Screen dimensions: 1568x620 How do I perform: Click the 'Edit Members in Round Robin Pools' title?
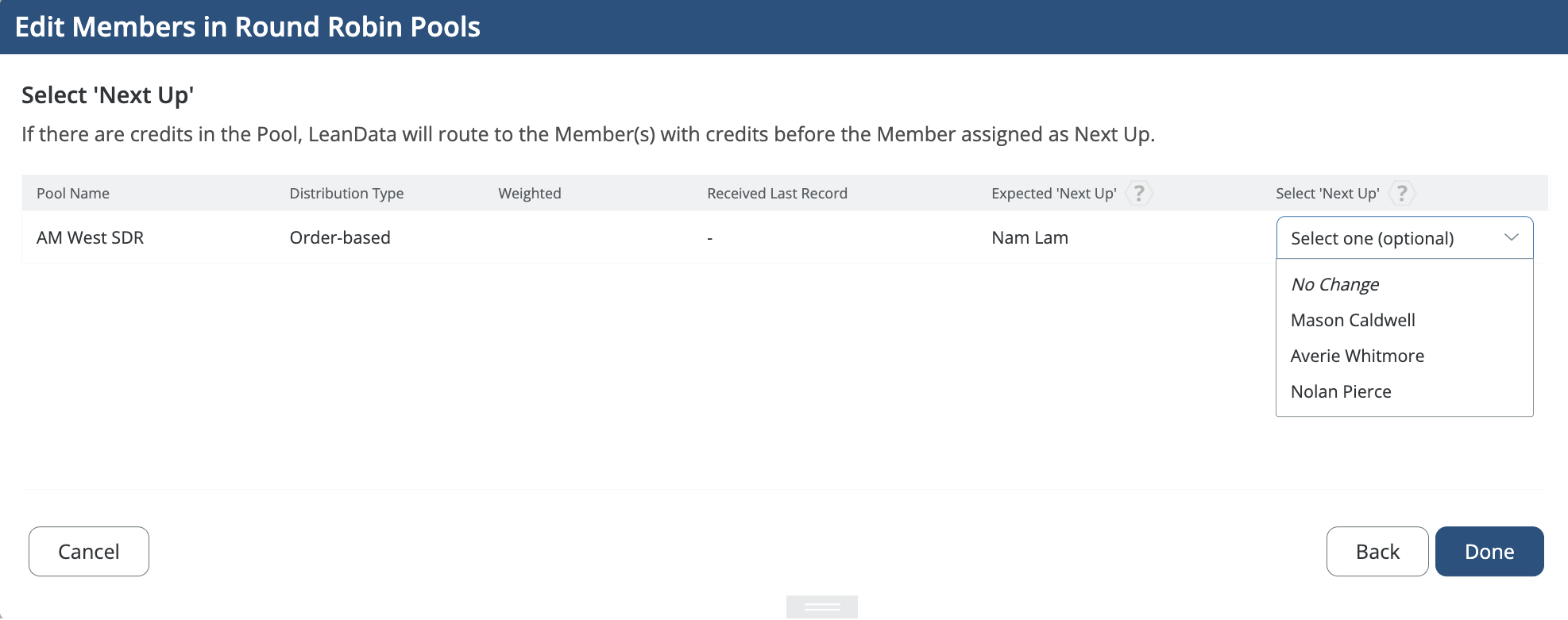pos(248,27)
